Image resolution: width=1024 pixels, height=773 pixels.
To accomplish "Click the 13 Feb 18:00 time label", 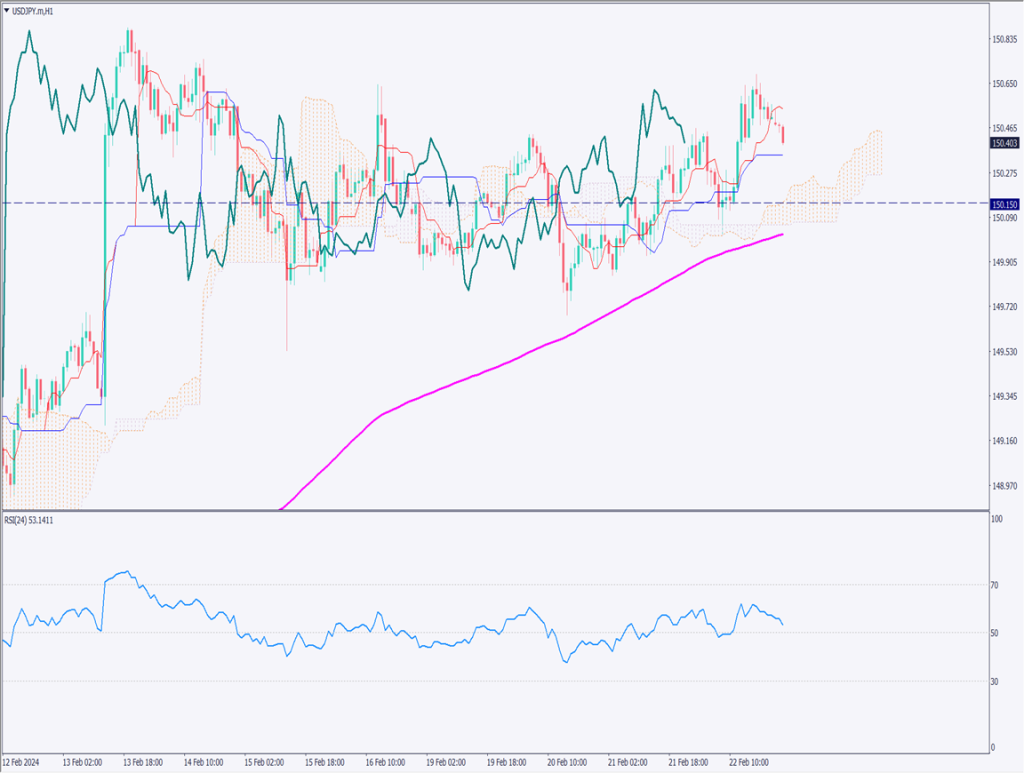I will [144, 762].
